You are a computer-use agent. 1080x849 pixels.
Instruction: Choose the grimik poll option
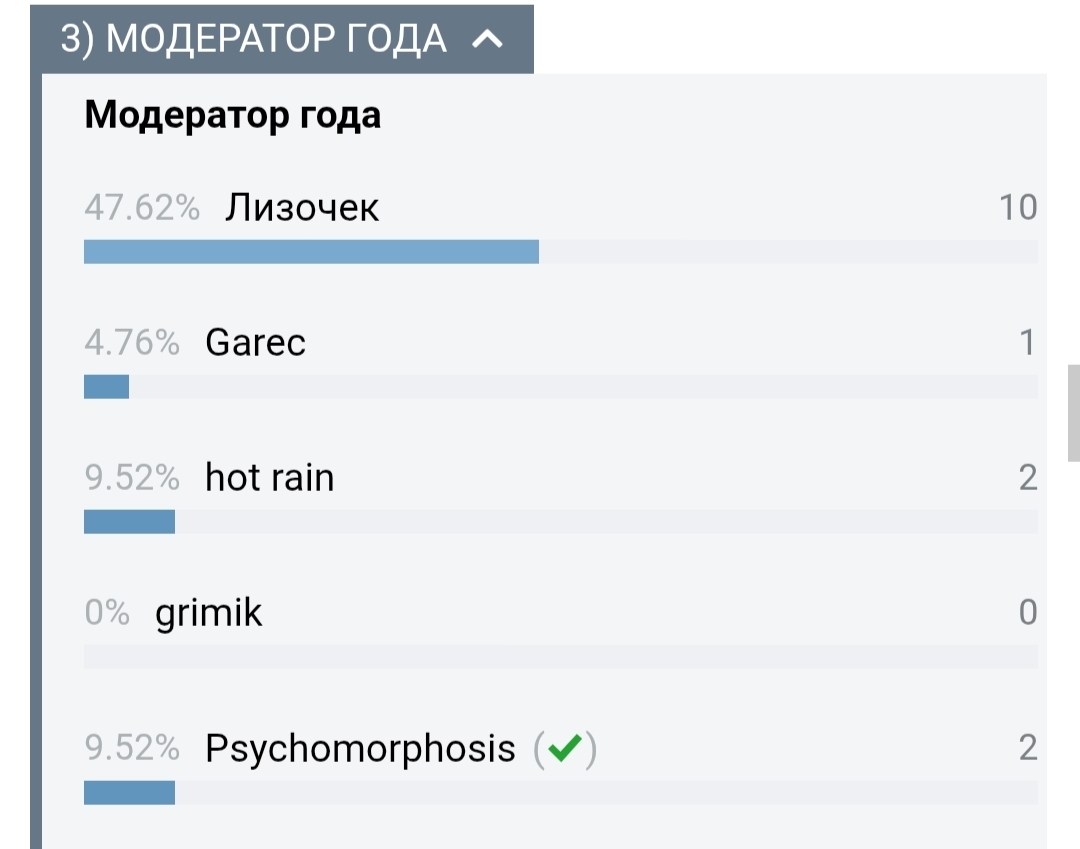(x=208, y=613)
